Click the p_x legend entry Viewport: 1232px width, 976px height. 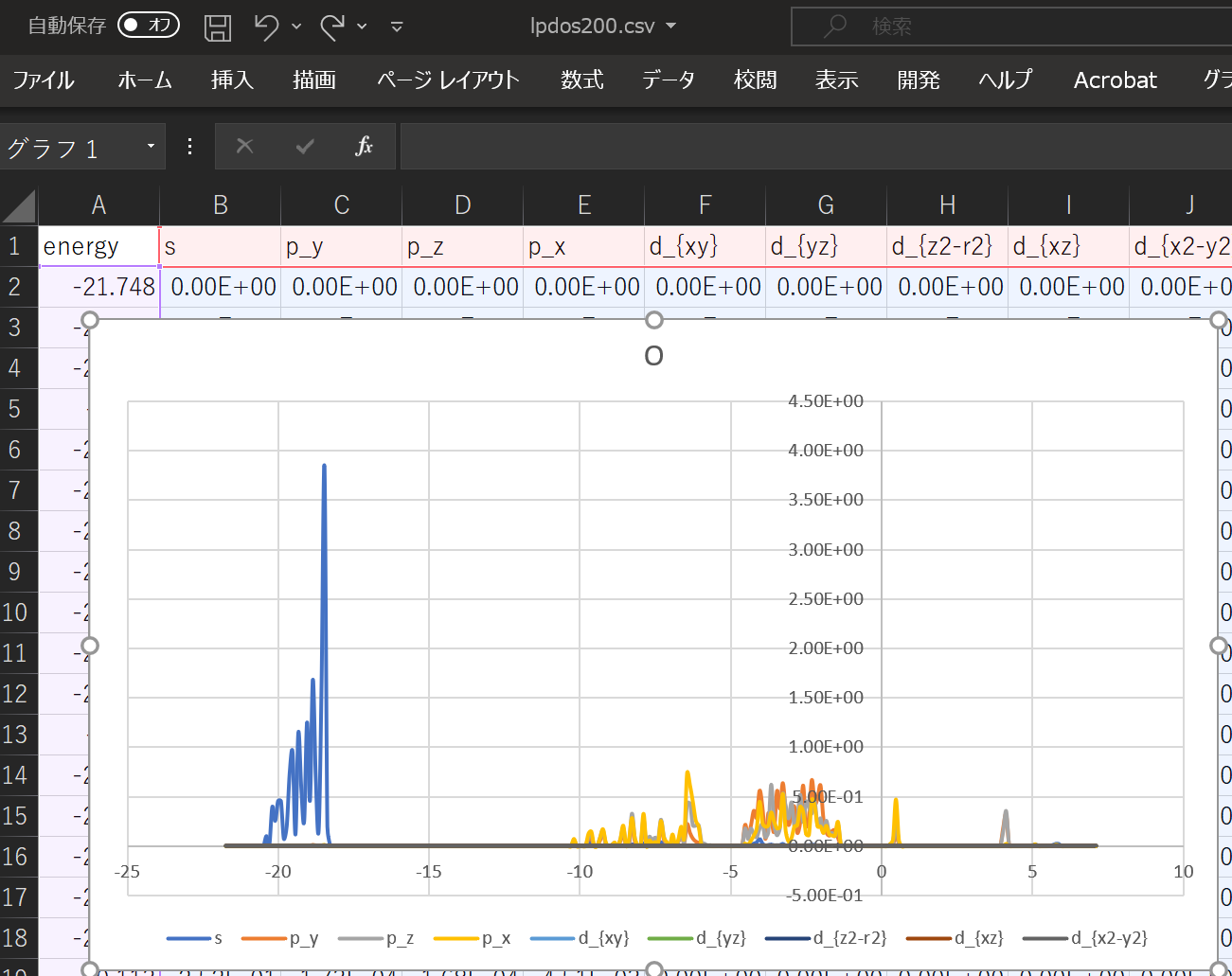tap(472, 938)
